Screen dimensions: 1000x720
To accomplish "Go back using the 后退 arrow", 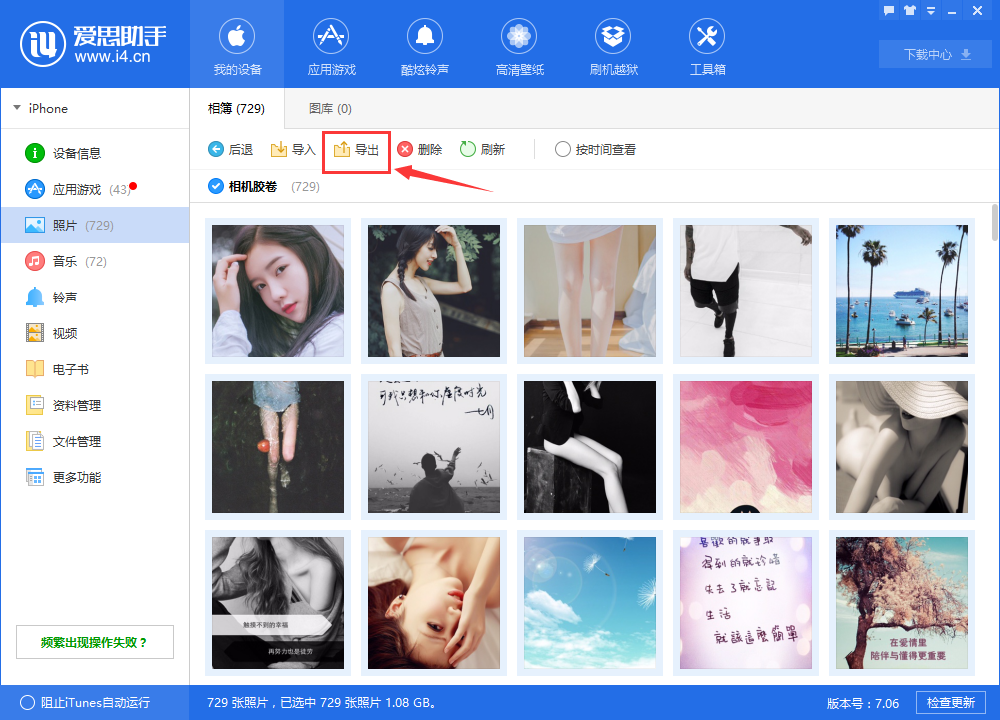I will point(216,149).
